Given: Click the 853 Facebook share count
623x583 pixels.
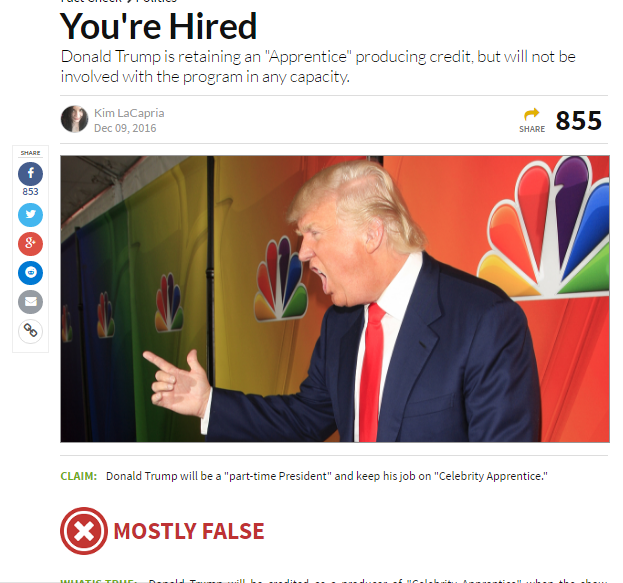Looking at the screenshot, I should point(31,192).
